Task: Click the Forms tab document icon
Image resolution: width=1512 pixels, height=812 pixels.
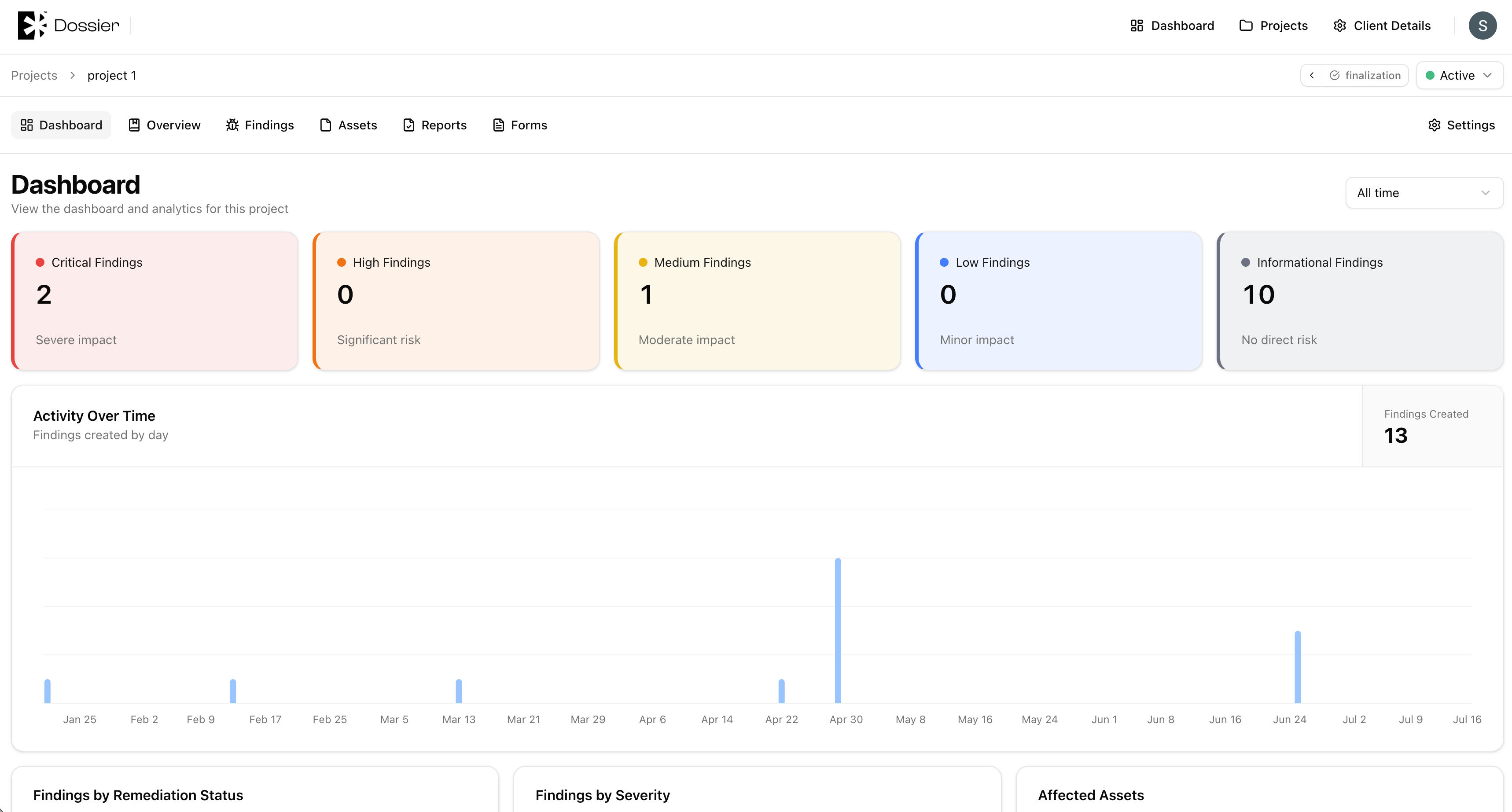Action: (498, 125)
